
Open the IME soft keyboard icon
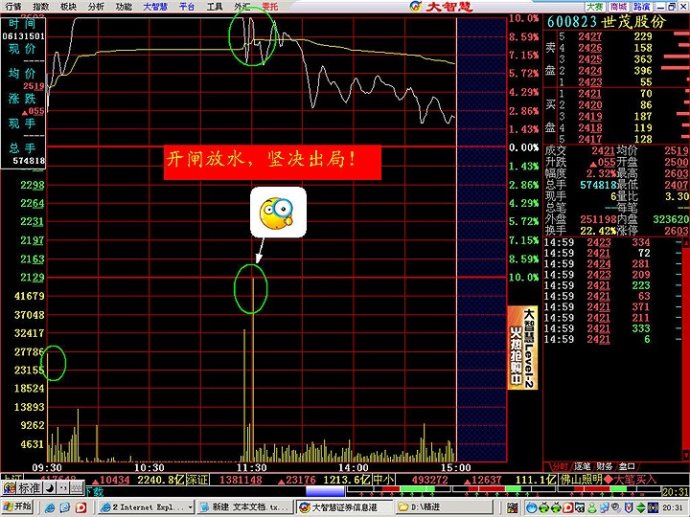pyautogui.click(x=77, y=488)
